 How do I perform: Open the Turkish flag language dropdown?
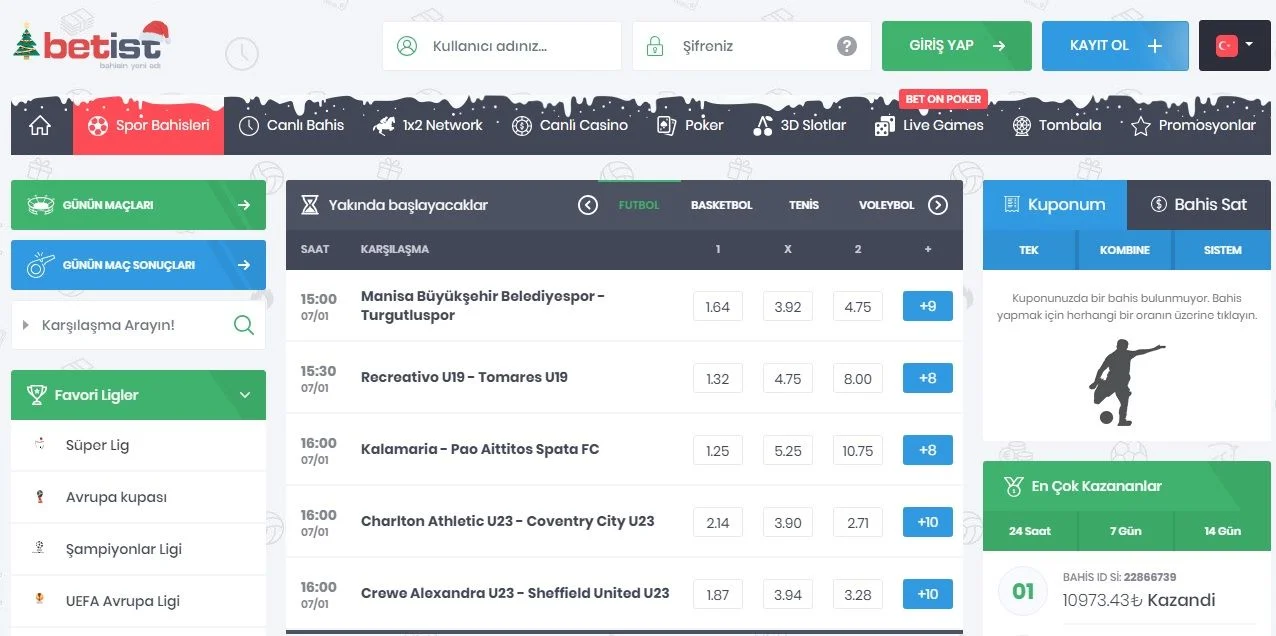[1234, 46]
